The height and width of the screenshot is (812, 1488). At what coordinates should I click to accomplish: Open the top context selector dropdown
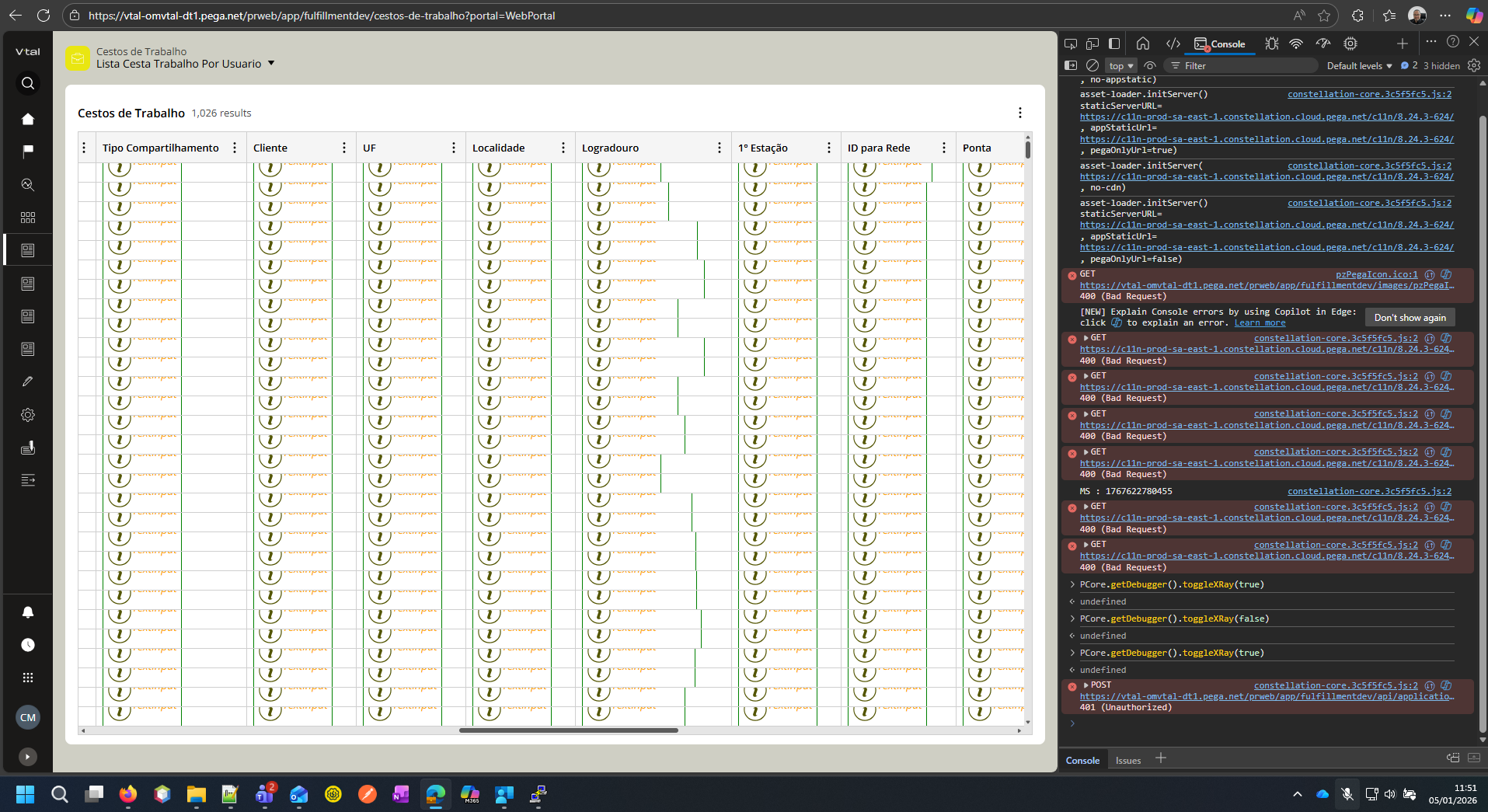(x=1120, y=66)
